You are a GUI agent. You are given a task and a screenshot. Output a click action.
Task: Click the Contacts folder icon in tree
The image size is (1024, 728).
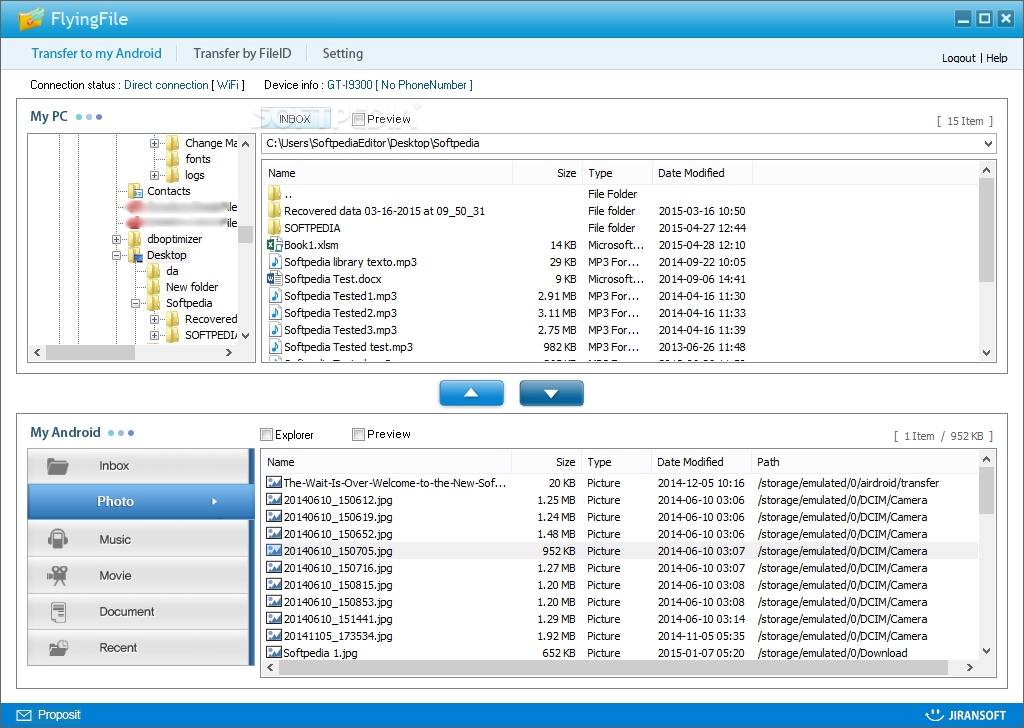pos(136,191)
